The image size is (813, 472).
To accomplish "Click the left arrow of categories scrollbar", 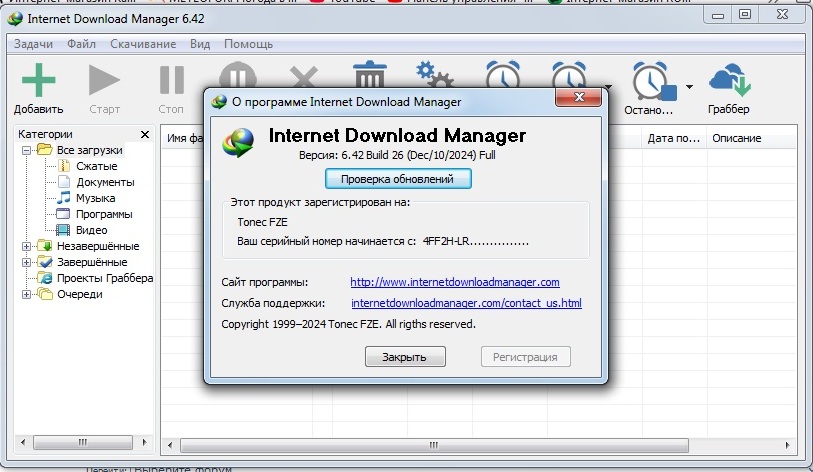I will [x=23, y=442].
